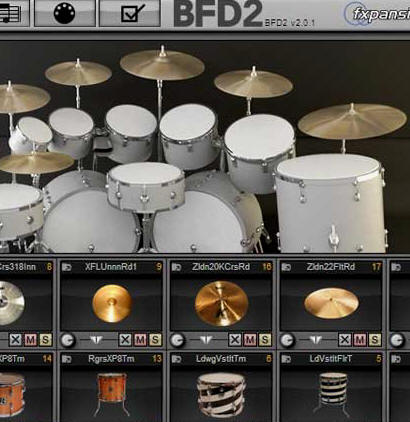Click the fxpansion logo
Screen dimensions: 410x422
(x=377, y=13)
